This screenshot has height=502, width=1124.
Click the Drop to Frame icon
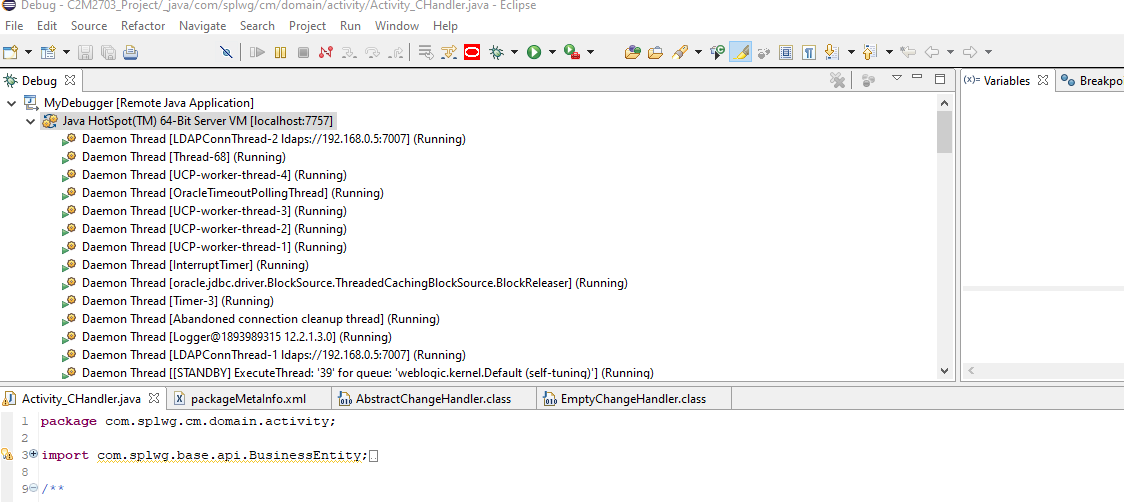point(426,52)
